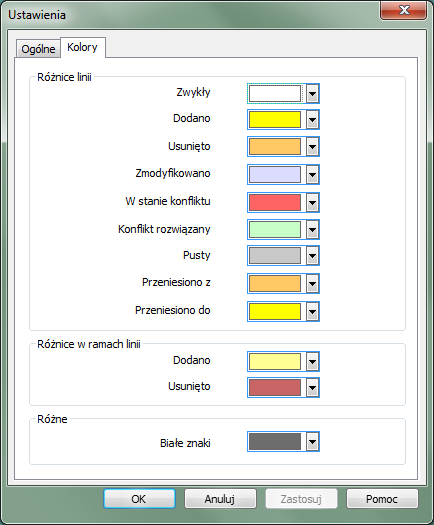The image size is (434, 525).
Task: Click the Anuluj button
Action: tap(220, 499)
